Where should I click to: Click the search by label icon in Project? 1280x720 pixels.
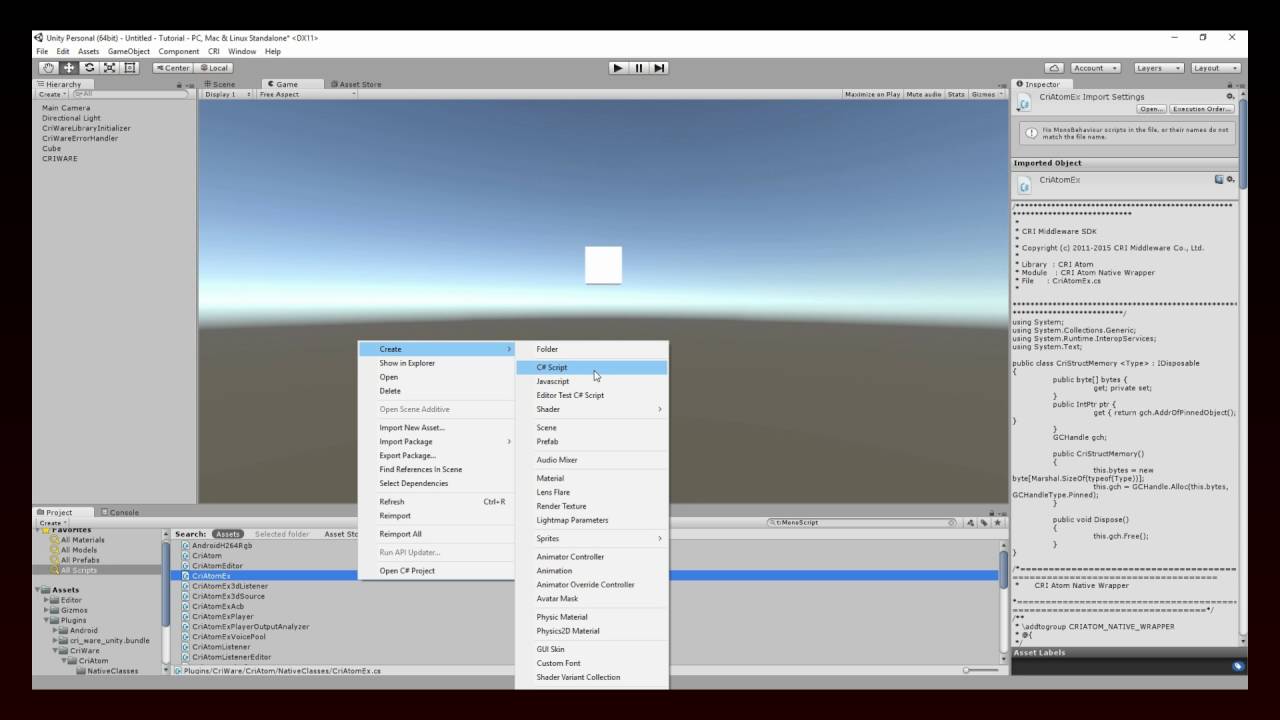(x=984, y=522)
